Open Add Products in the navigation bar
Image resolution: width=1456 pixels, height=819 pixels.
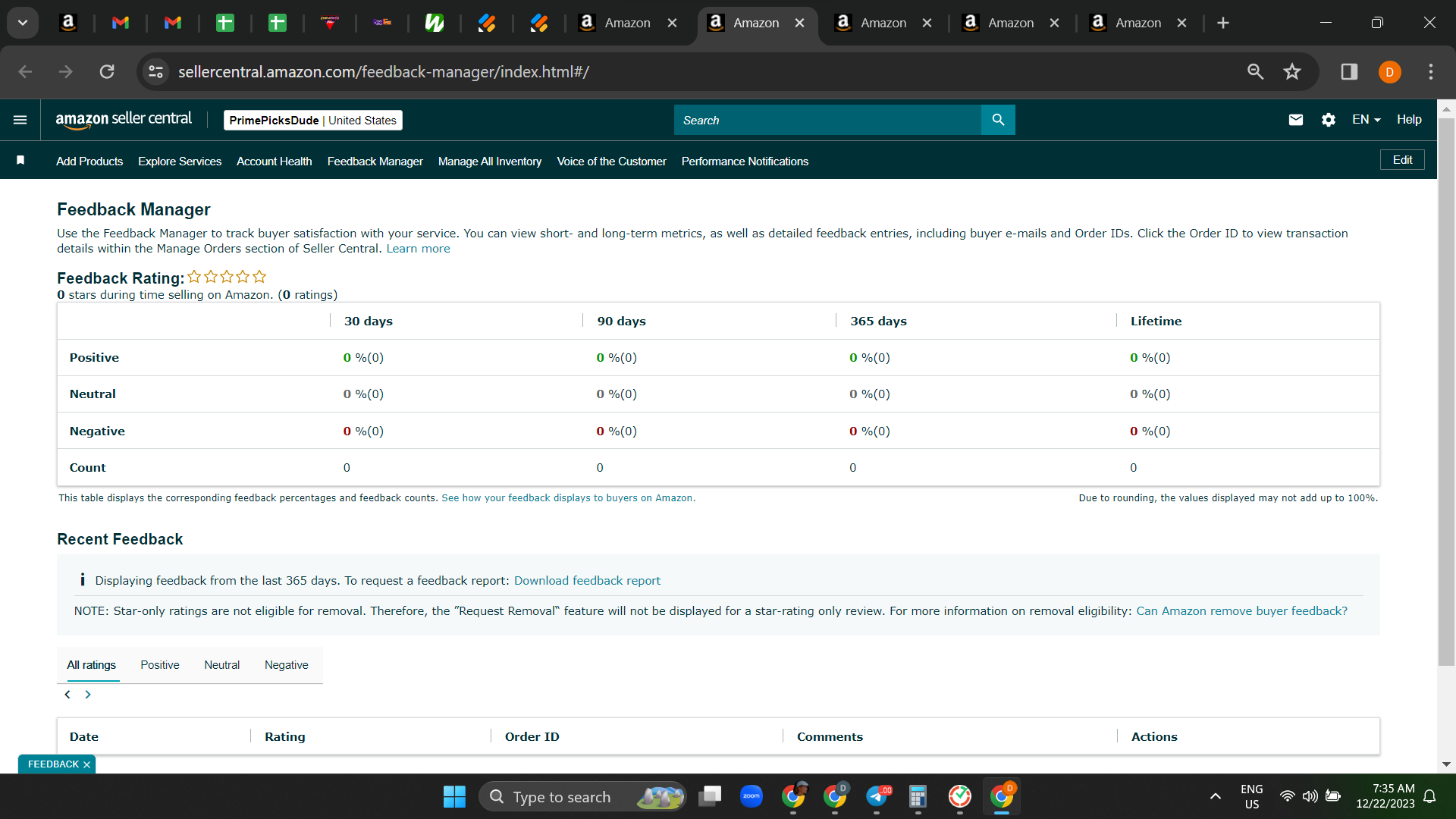(x=89, y=161)
